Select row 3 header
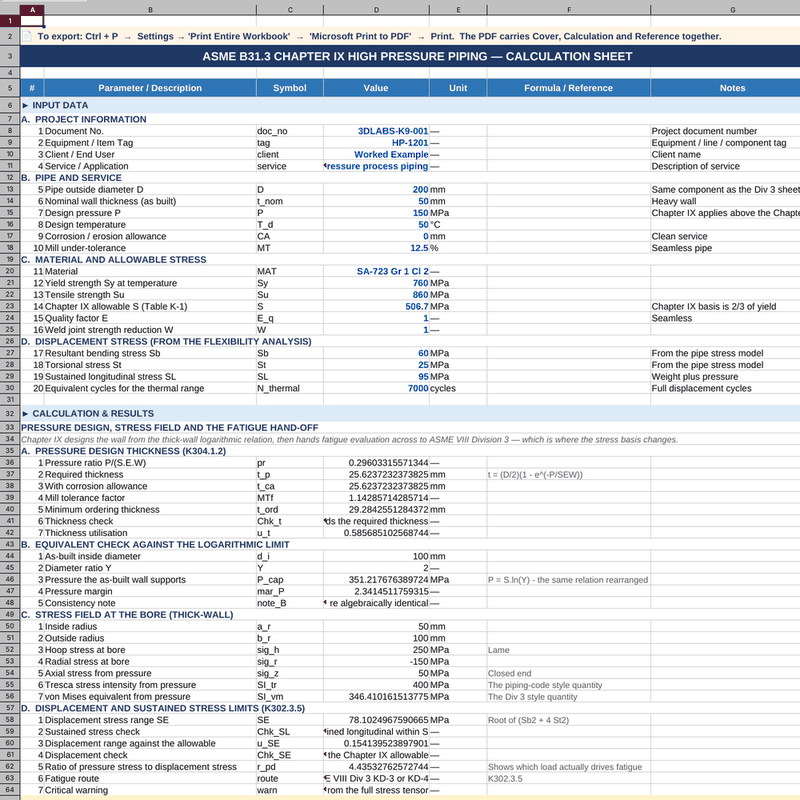This screenshot has width=800, height=800. [x=10, y=56]
